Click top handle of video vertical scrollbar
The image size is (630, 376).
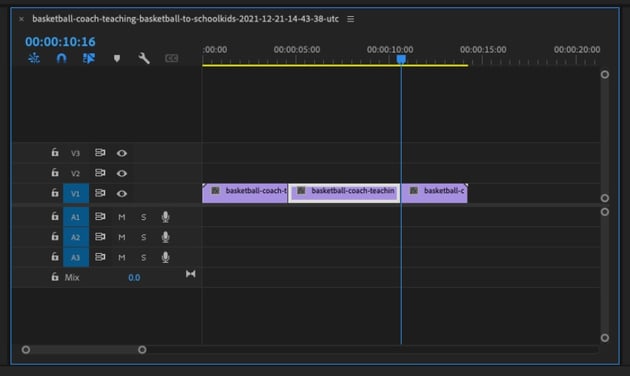[605, 75]
